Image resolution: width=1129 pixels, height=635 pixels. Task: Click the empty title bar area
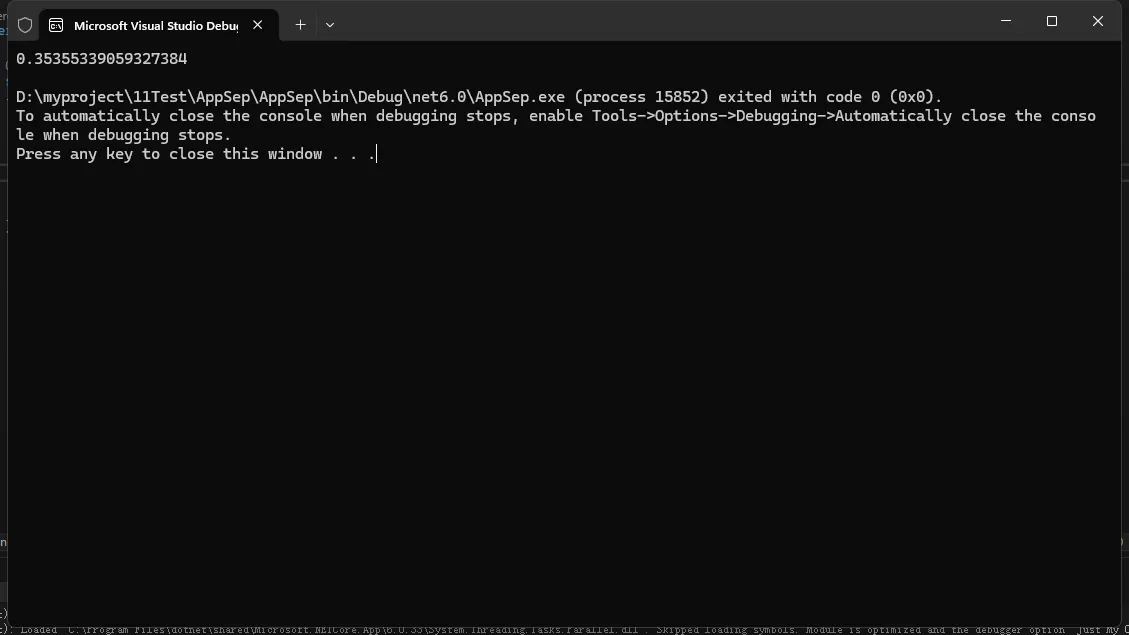pos(650,22)
